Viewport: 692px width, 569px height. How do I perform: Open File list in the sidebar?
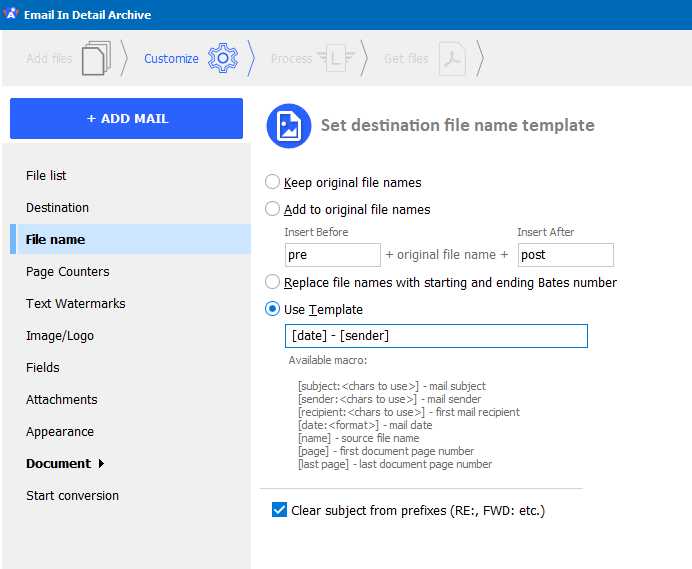46,176
